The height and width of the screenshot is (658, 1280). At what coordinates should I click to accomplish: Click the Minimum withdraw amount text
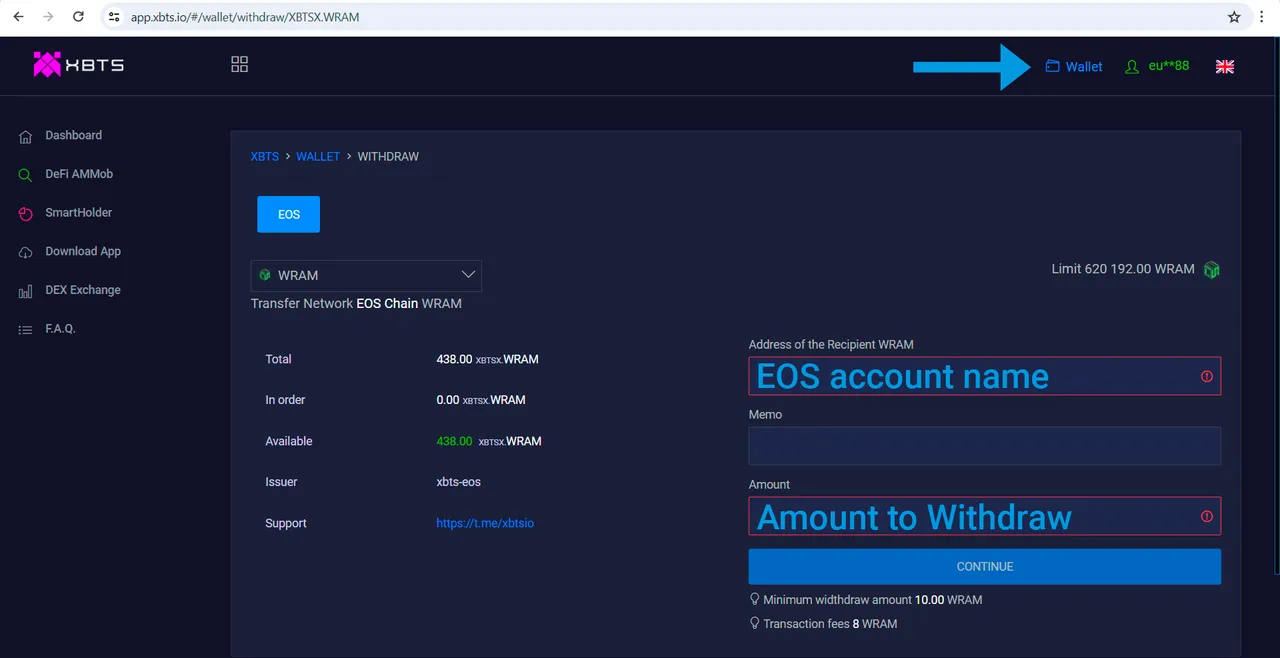pyautogui.click(x=872, y=600)
